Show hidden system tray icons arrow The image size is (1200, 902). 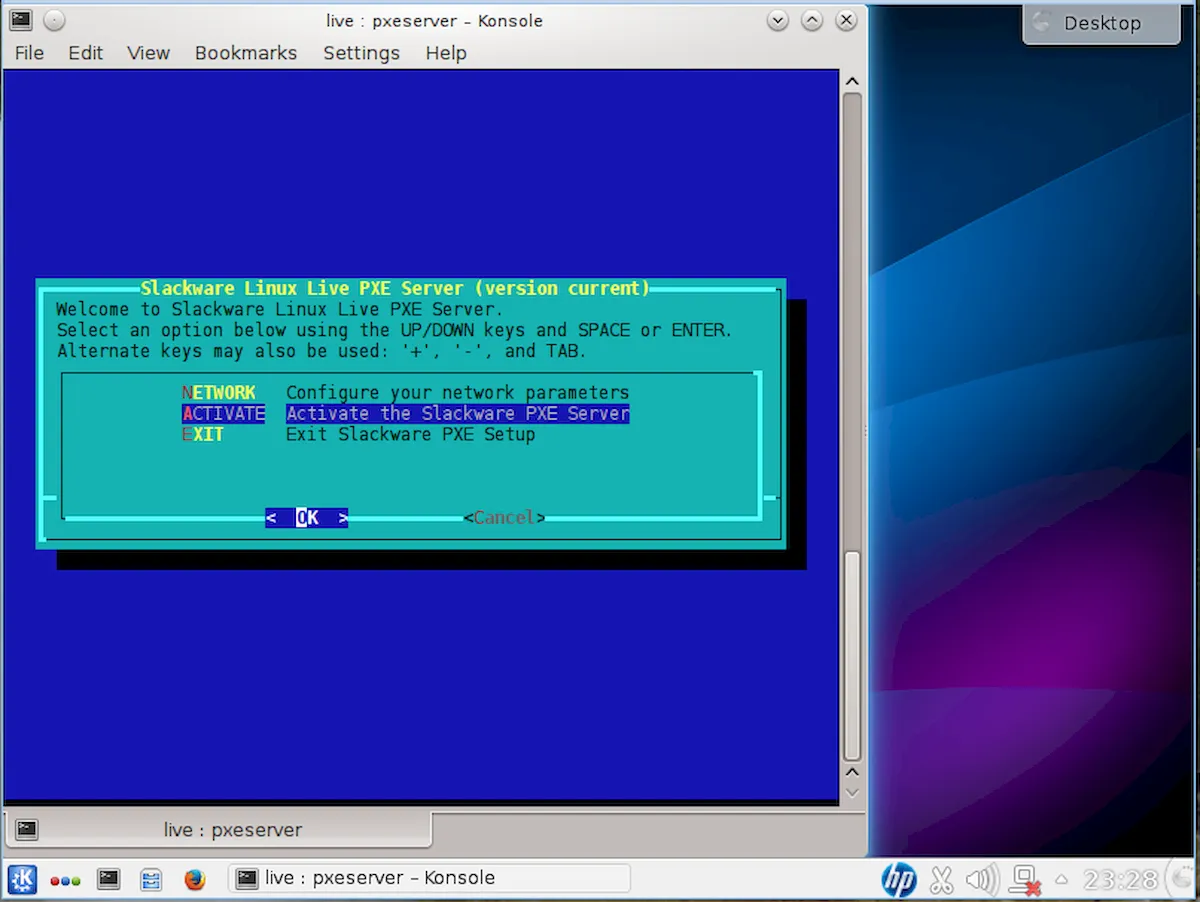point(1061,880)
